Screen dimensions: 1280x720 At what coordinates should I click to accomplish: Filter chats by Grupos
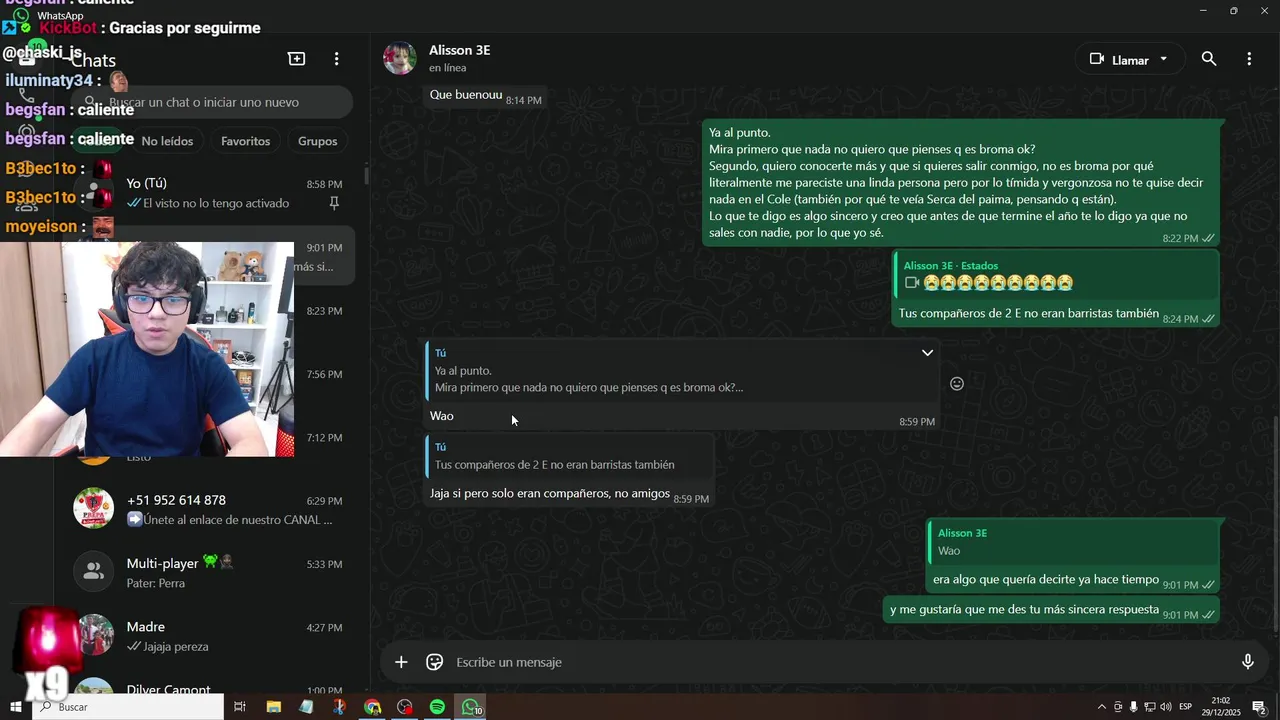[x=318, y=141]
